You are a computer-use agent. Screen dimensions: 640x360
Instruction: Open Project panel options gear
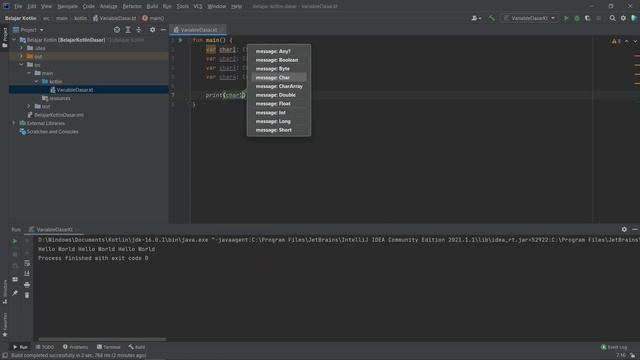click(152, 30)
